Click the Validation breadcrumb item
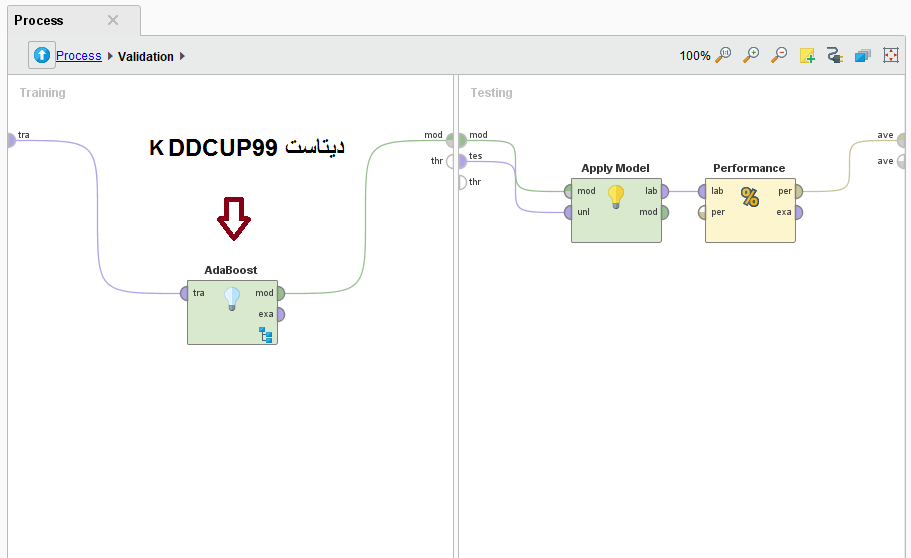Image resolution: width=911 pixels, height=558 pixels. [145, 57]
